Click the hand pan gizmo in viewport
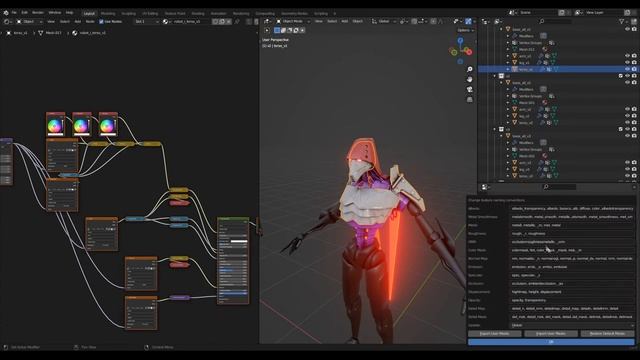This screenshot has height=360, width=640. pos(470,79)
